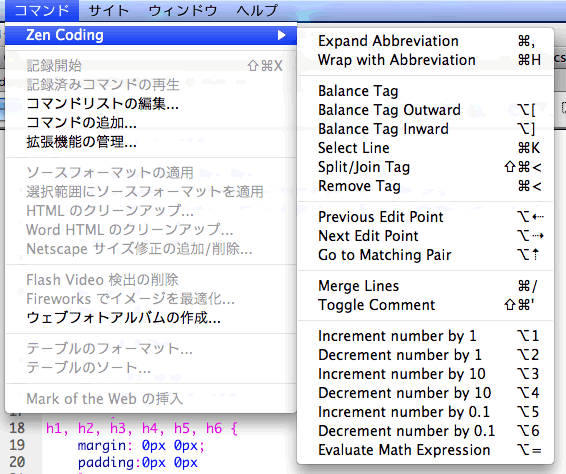
Task: Choose Evaluate Math Expression
Action: [x=425, y=450]
